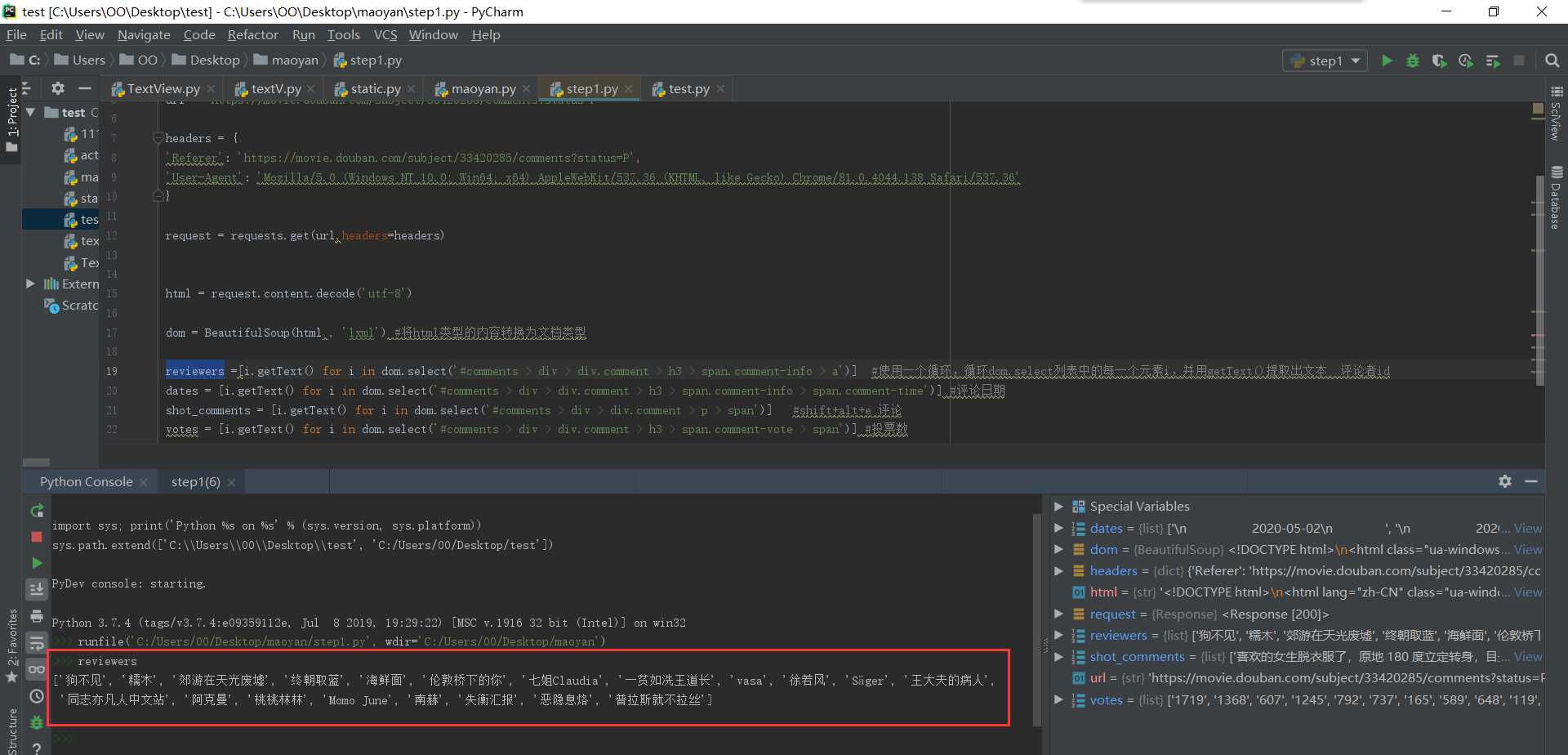Expand External Libraries in project tree
The image size is (1568, 755).
click(30, 284)
